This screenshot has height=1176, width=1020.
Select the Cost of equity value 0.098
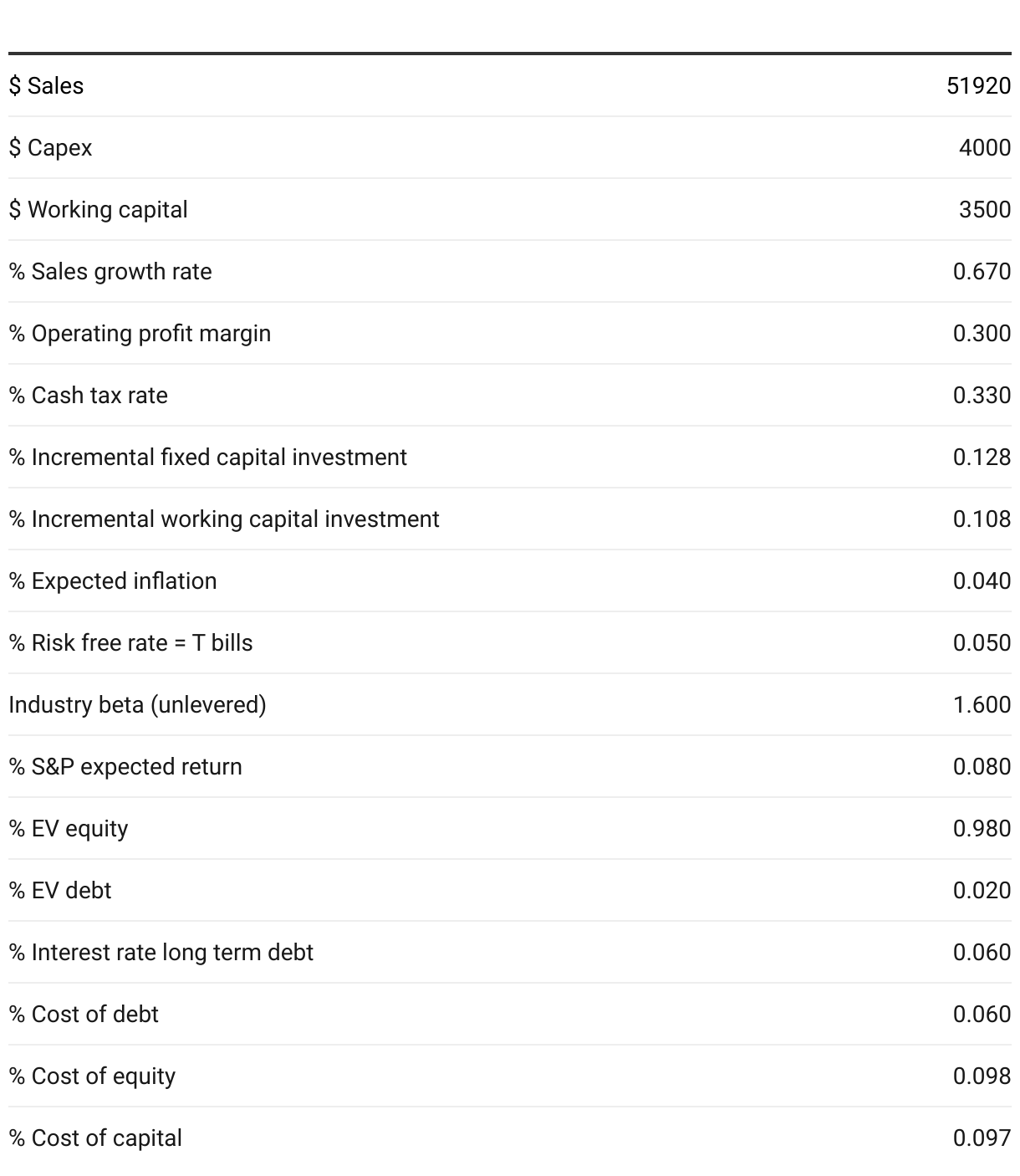(x=982, y=1076)
